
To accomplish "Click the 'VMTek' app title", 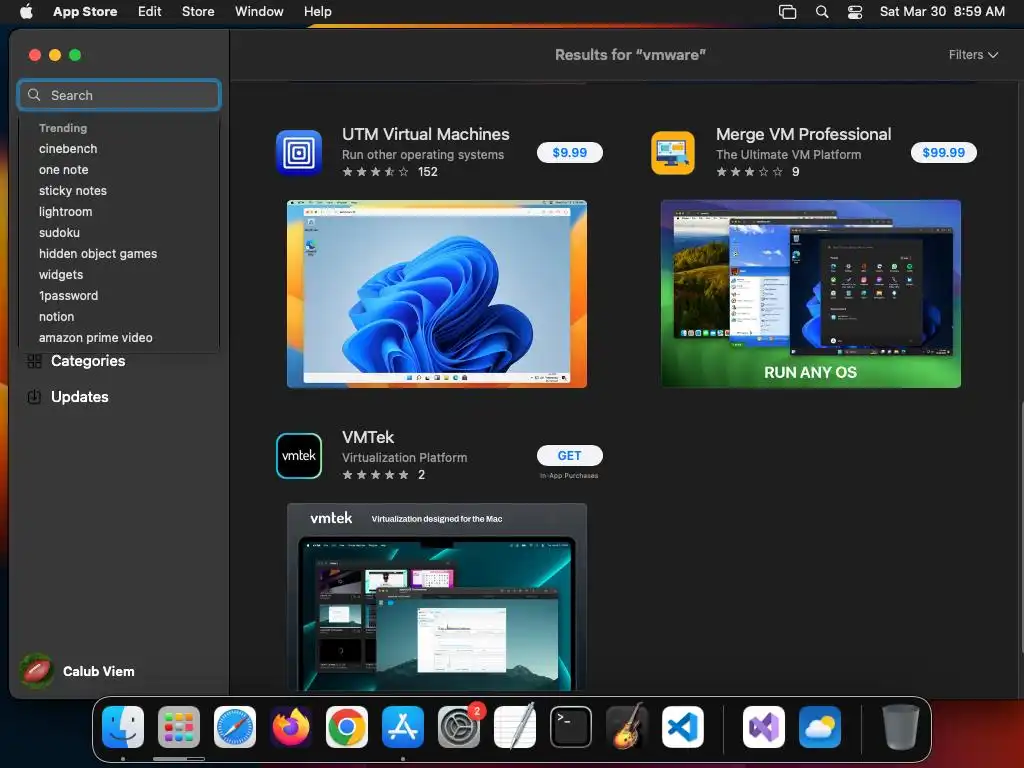I will pyautogui.click(x=368, y=438).
